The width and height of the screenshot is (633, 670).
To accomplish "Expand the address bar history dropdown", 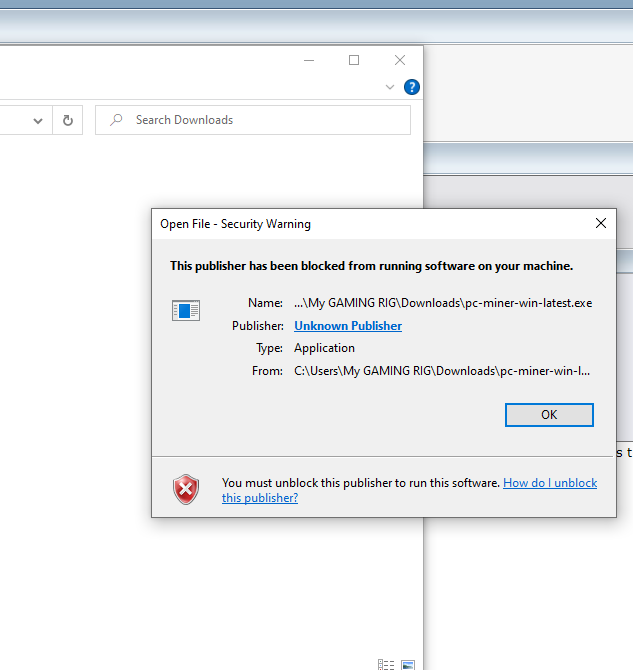I will click(38, 120).
